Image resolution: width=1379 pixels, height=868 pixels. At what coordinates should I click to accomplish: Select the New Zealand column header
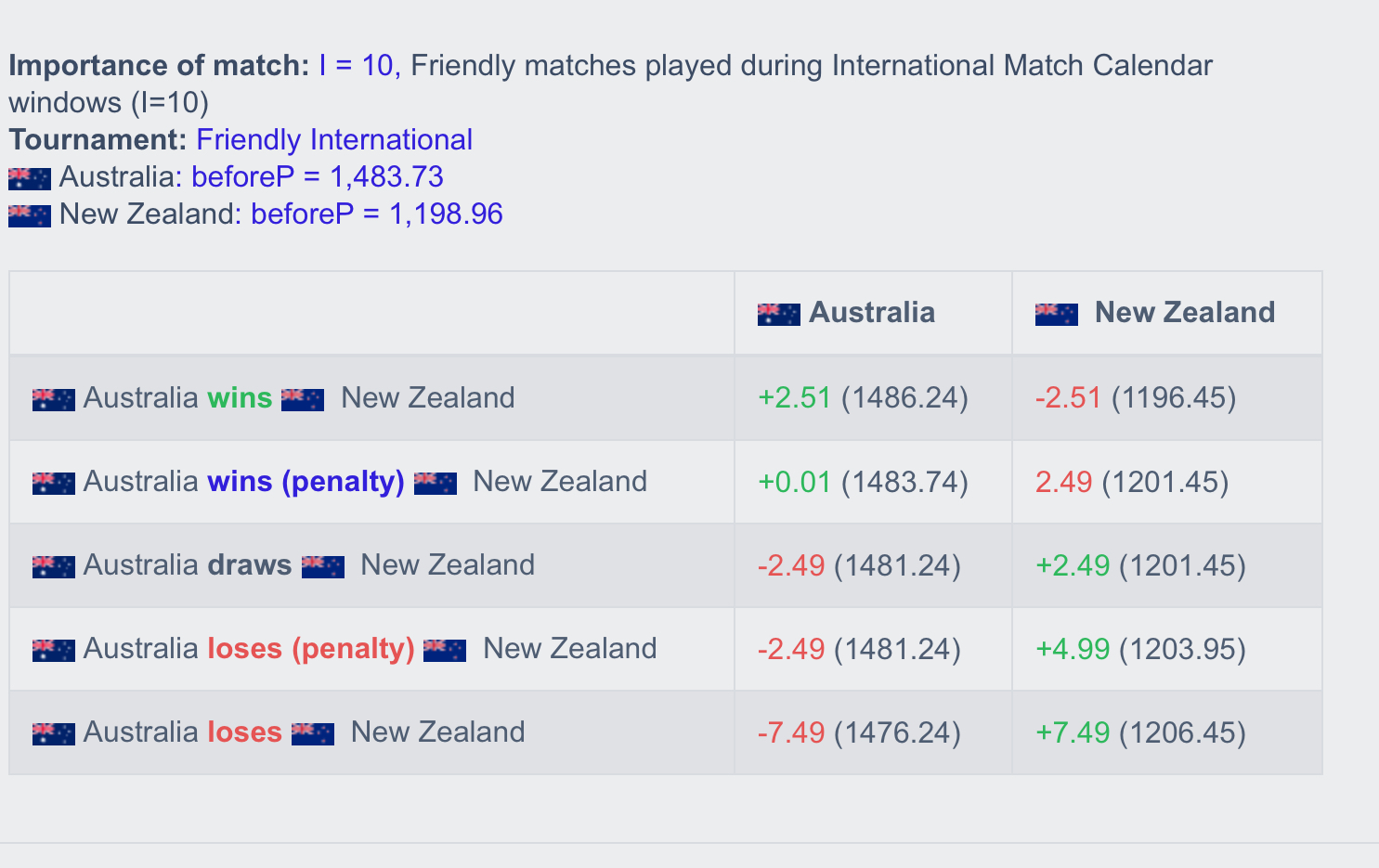pos(1167,313)
